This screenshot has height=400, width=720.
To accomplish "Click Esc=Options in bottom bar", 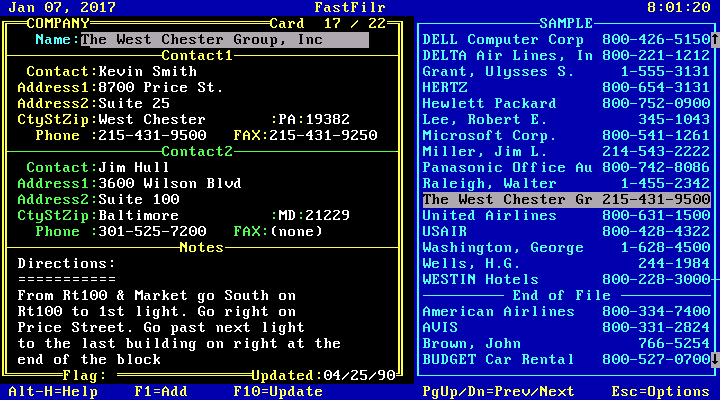I will (661, 392).
